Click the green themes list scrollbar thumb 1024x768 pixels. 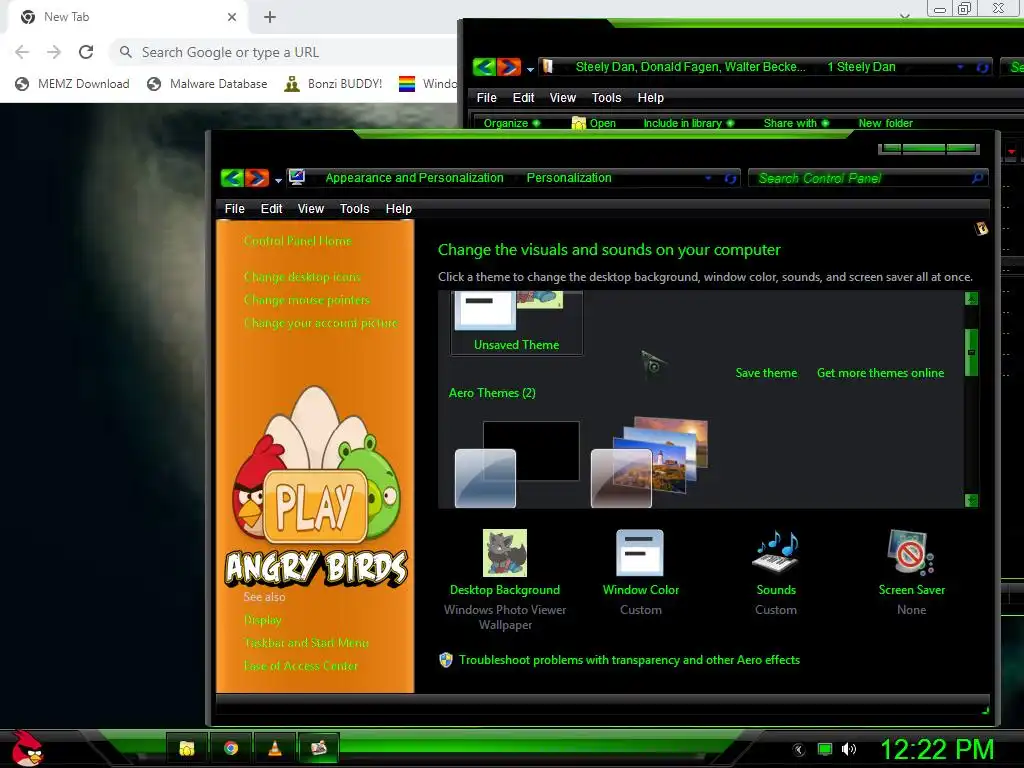(x=971, y=353)
